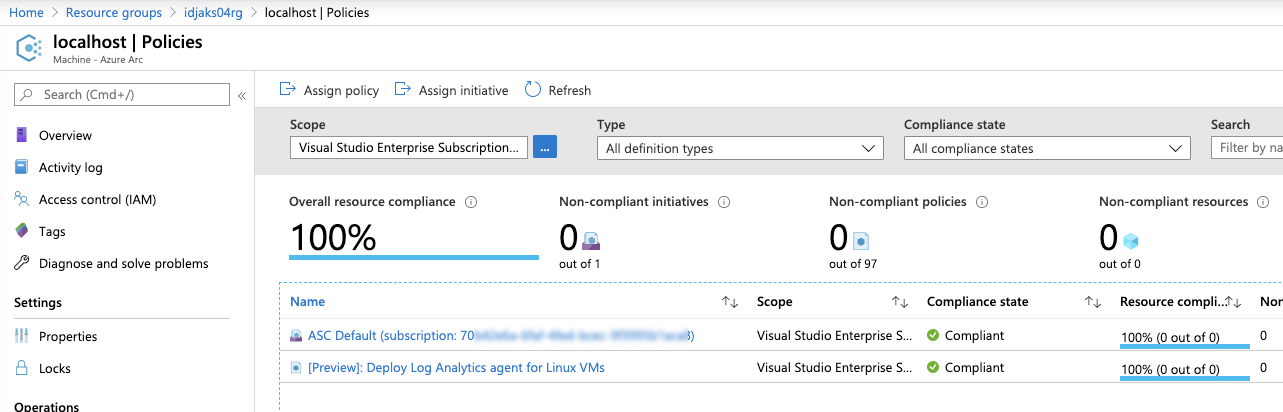The width and height of the screenshot is (1283, 412).
Task: Click the Assign policy icon
Action: [x=288, y=90]
